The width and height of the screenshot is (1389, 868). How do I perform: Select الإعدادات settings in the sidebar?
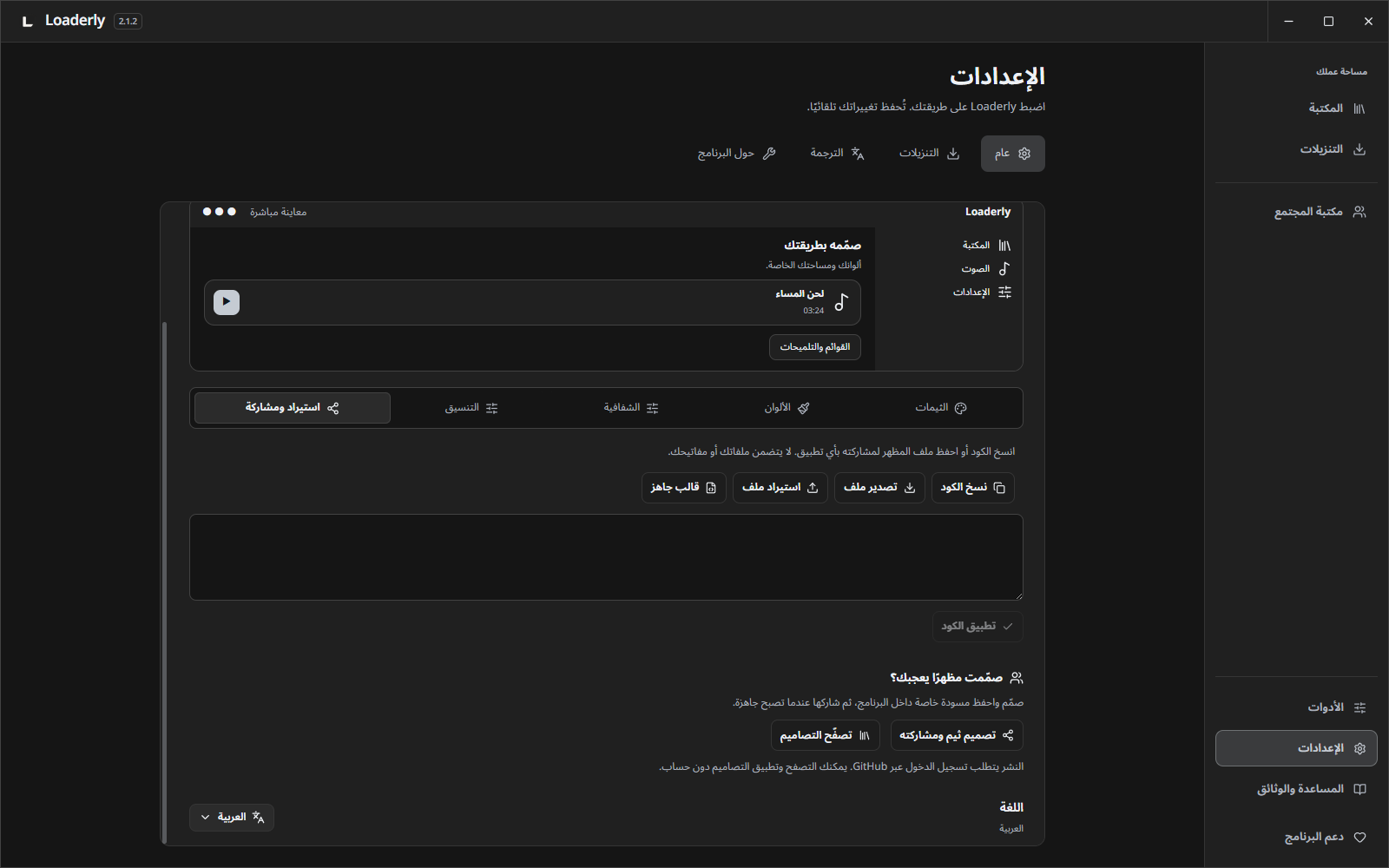(1296, 748)
